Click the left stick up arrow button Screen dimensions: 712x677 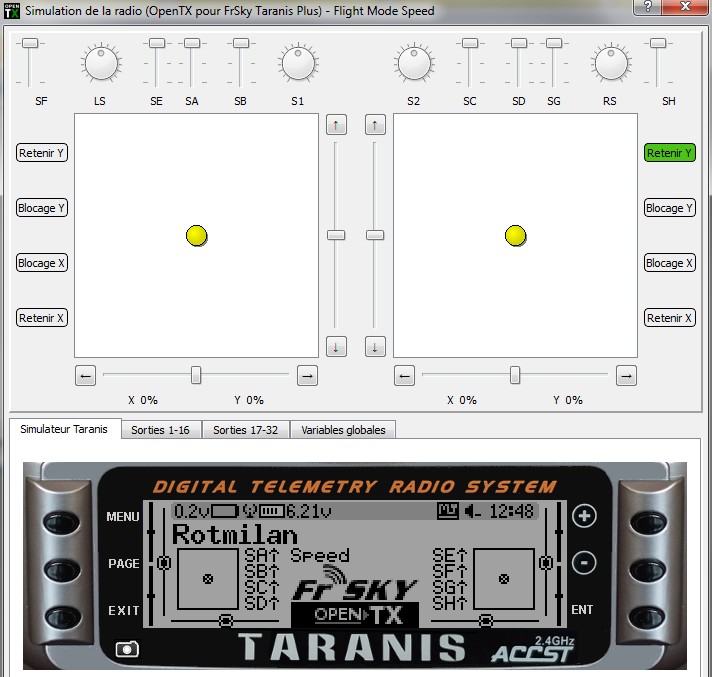[336, 125]
